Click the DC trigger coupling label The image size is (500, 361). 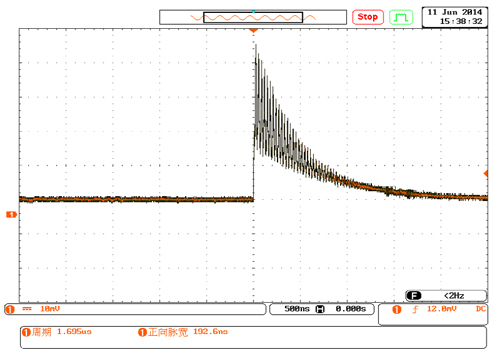(481, 309)
